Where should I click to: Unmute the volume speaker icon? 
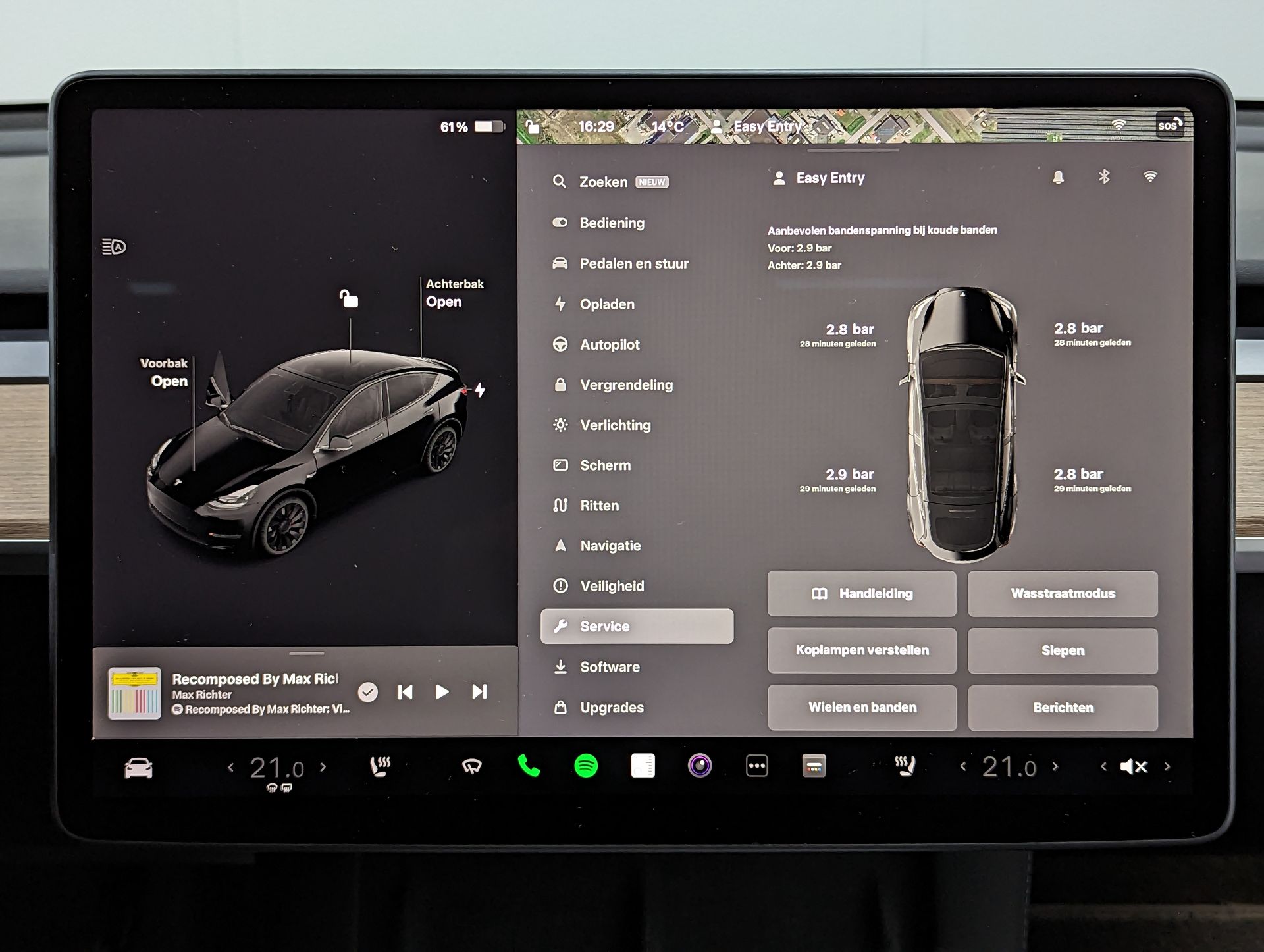pos(1134,766)
